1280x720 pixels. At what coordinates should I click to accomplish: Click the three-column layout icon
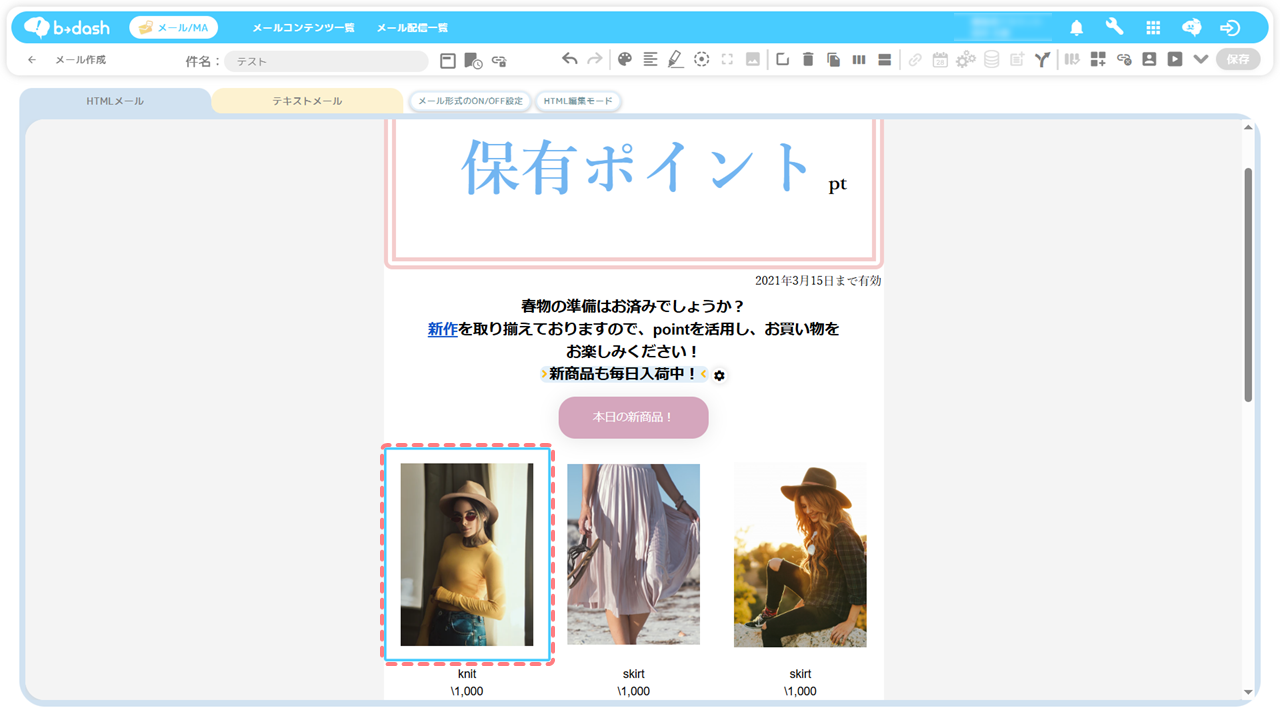click(x=859, y=60)
